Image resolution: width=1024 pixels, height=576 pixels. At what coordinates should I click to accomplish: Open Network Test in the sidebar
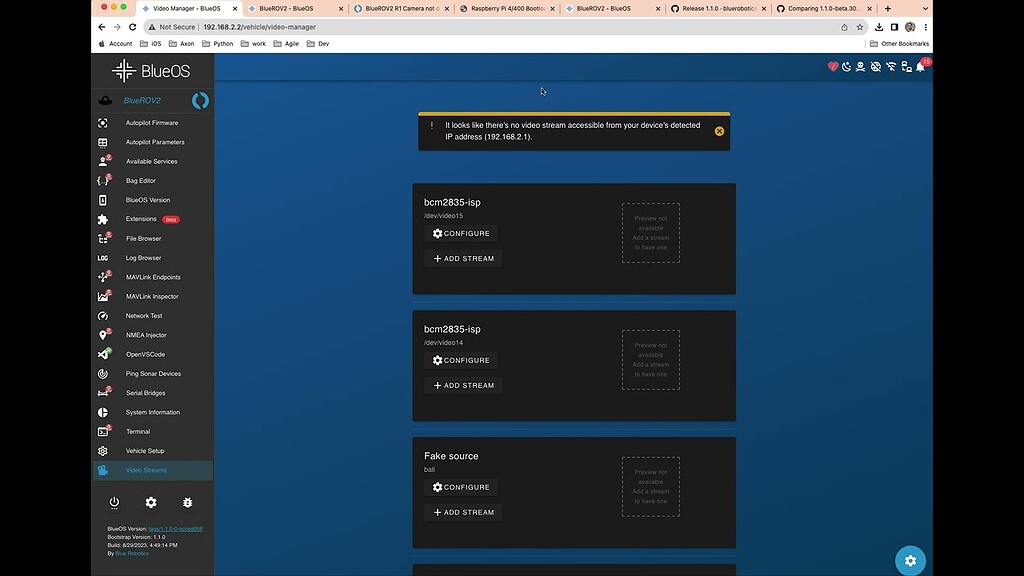pyautogui.click(x=142, y=315)
